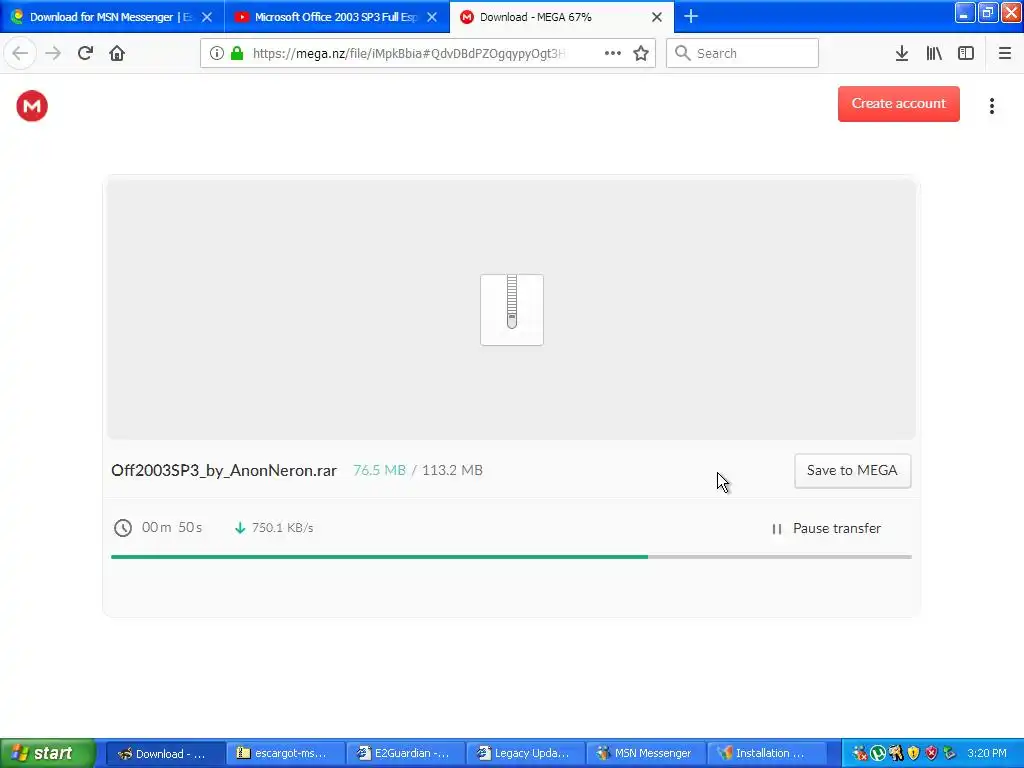Show site information icon in address bar
The width and height of the screenshot is (1024, 768).
pyautogui.click(x=217, y=53)
